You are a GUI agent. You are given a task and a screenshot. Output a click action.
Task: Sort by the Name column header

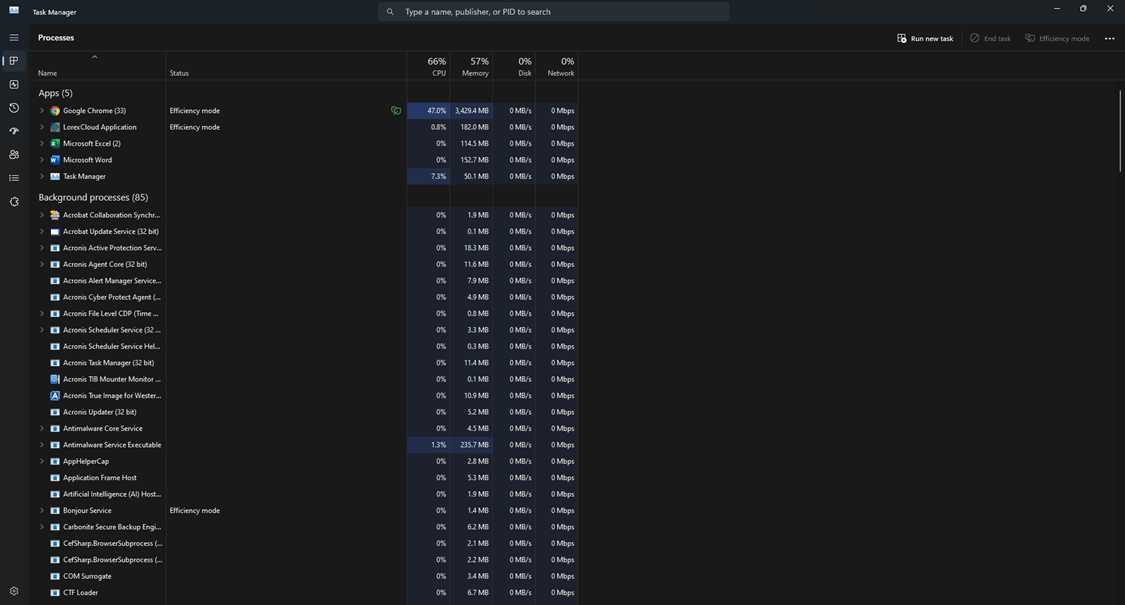[47, 73]
